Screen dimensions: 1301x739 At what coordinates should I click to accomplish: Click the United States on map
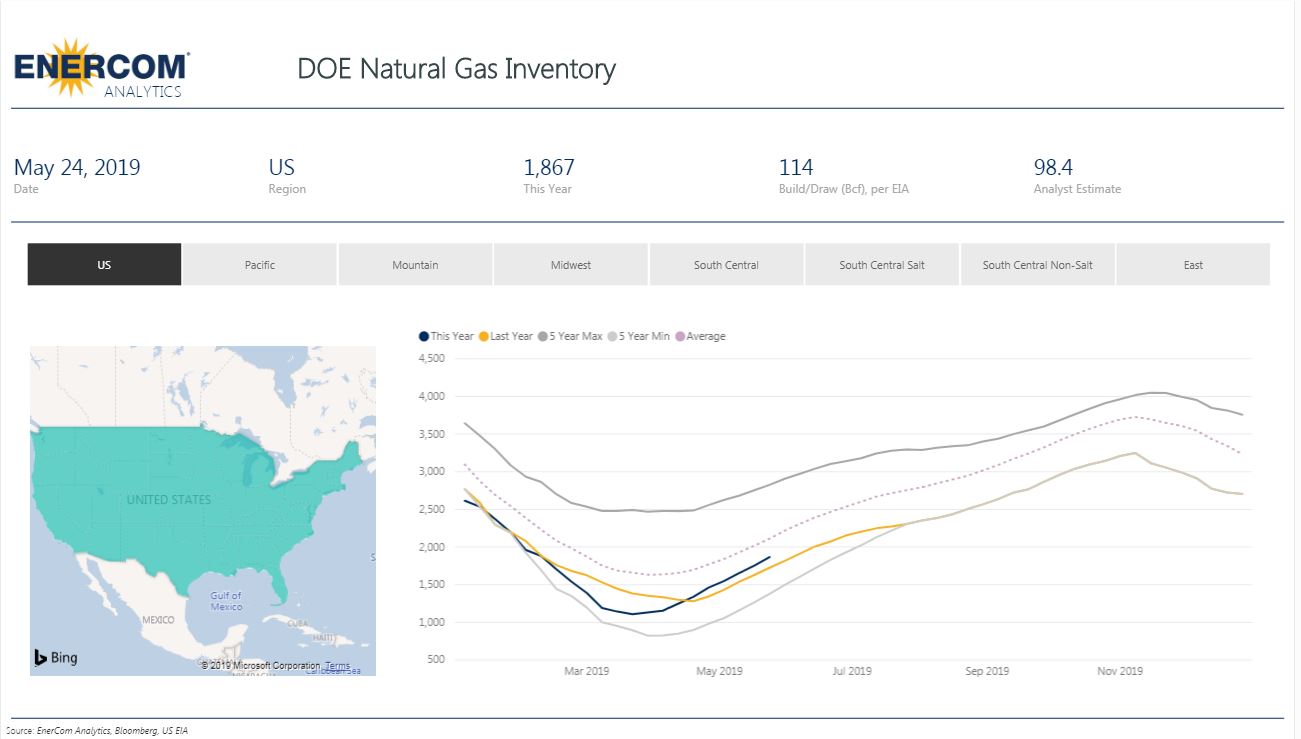pyautogui.click(x=168, y=499)
